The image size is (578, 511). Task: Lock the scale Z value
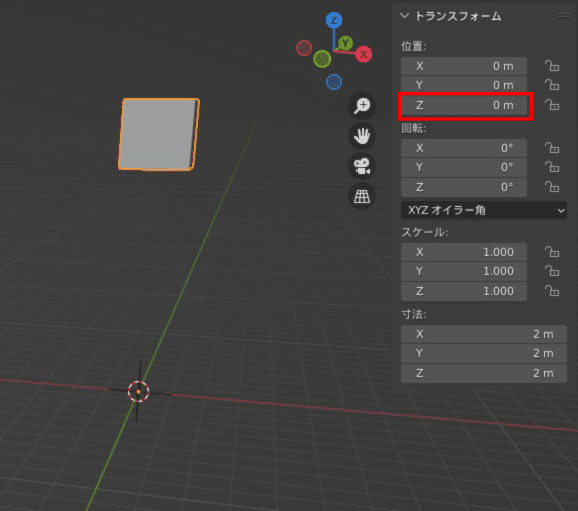point(552,291)
